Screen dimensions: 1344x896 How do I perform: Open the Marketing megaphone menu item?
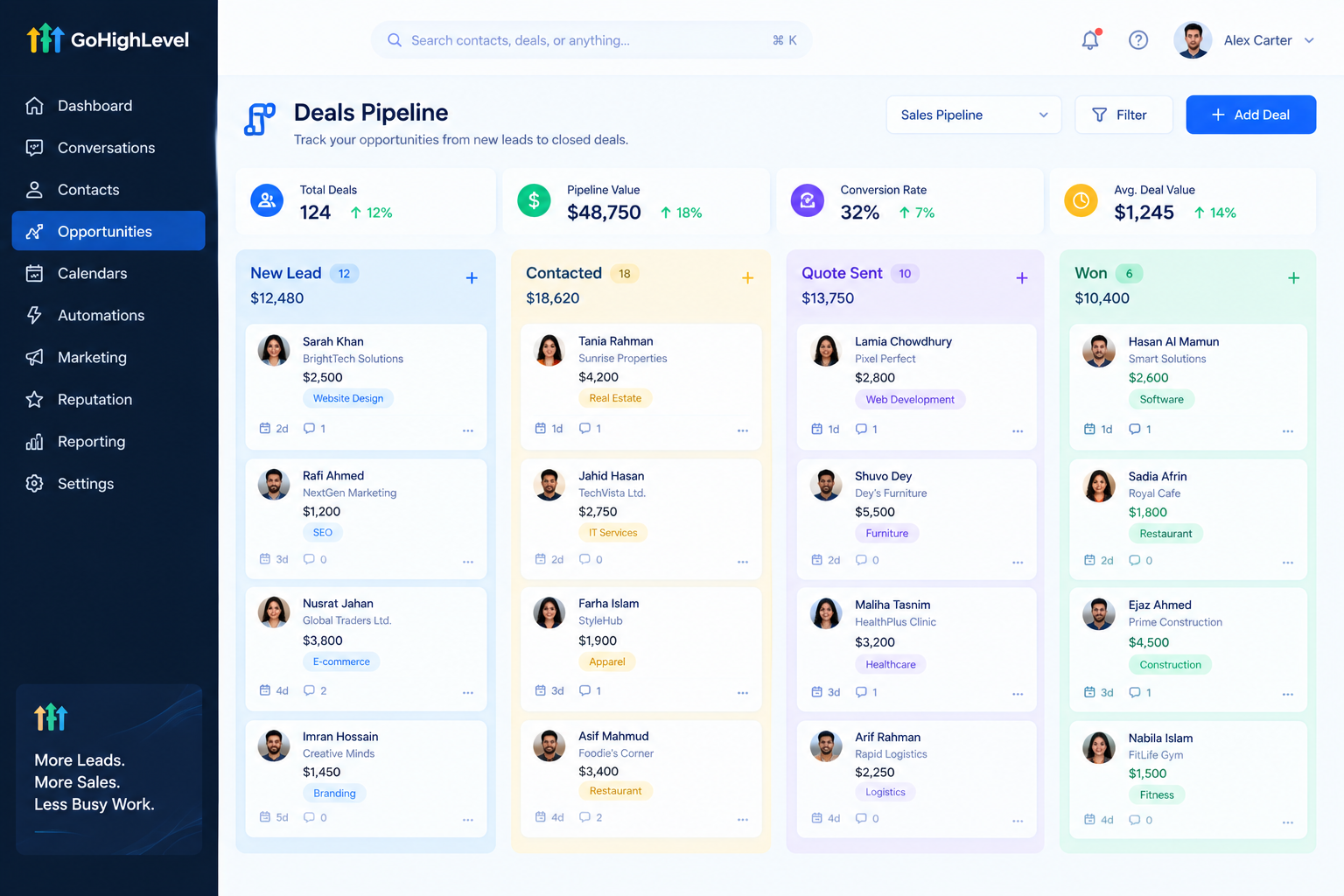(108, 357)
